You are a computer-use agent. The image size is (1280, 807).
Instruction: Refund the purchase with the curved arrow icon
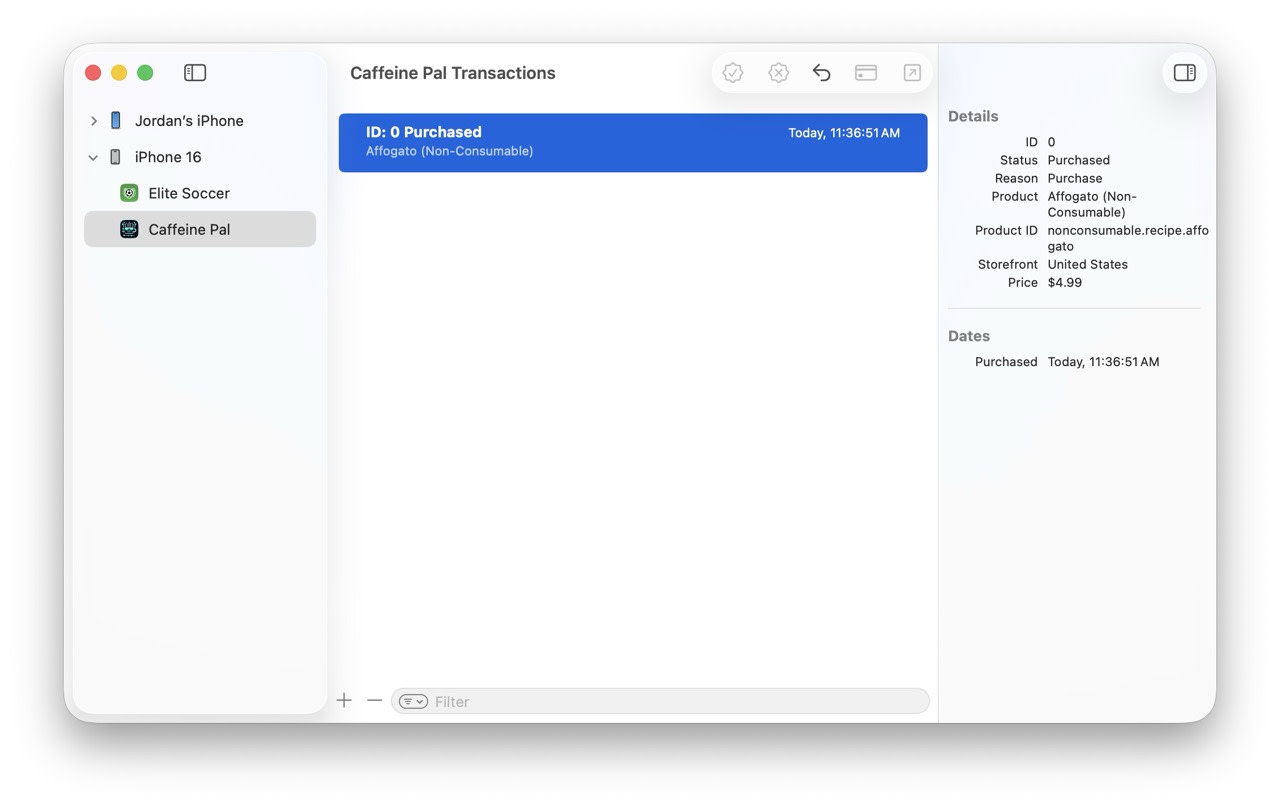coord(822,73)
